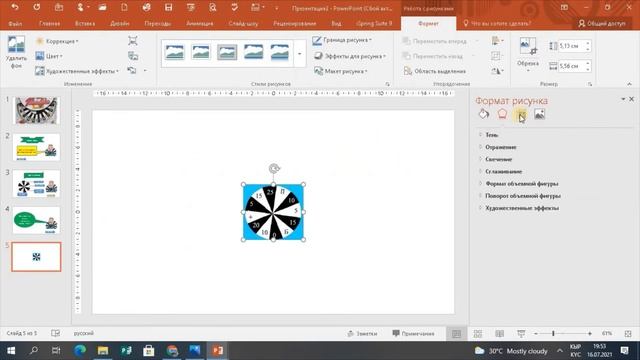640x360 pixels.
Task: Open the picture styles gallery More arrow
Action: (x=299, y=53)
